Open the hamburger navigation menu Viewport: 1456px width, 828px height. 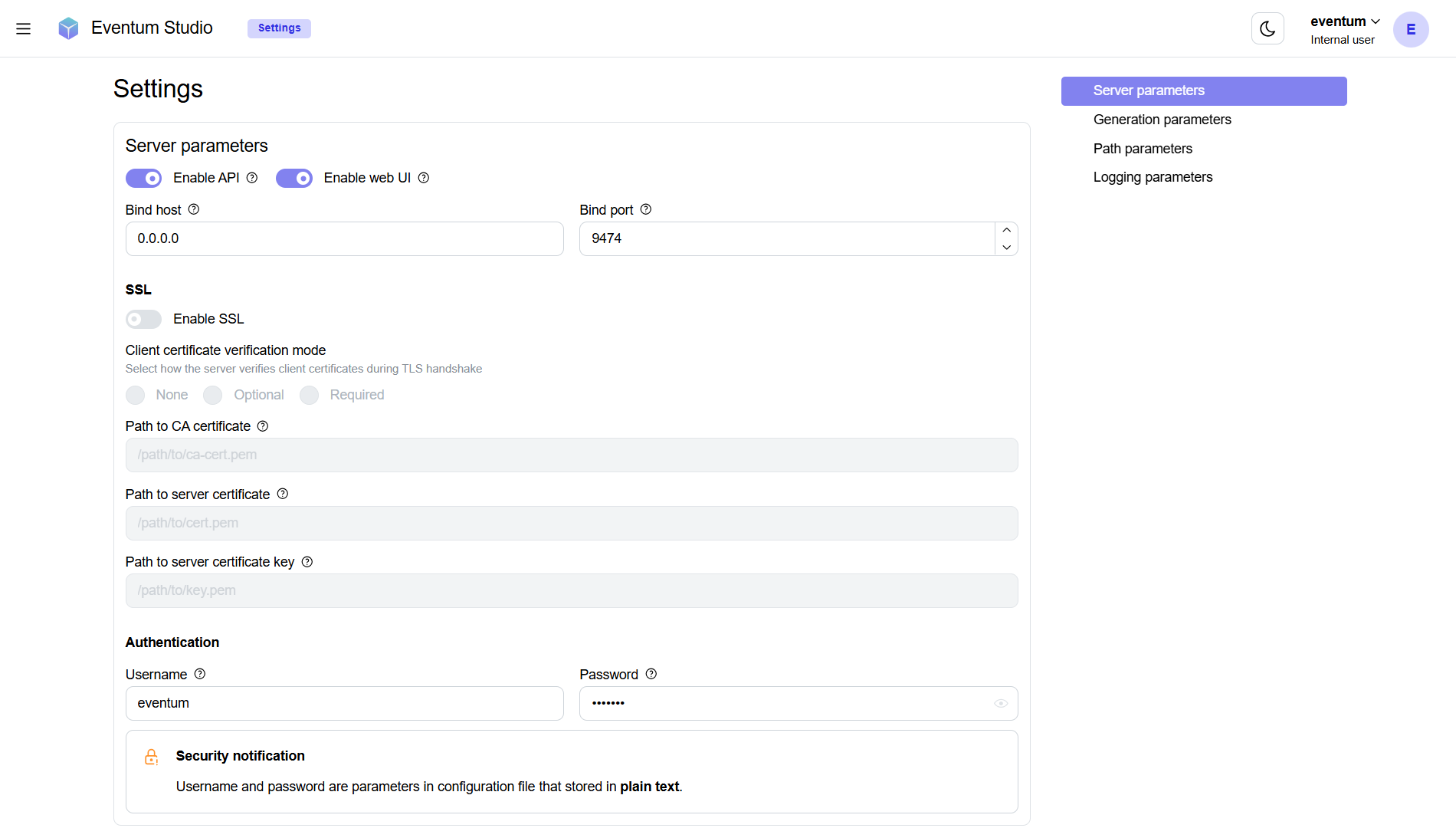23,28
